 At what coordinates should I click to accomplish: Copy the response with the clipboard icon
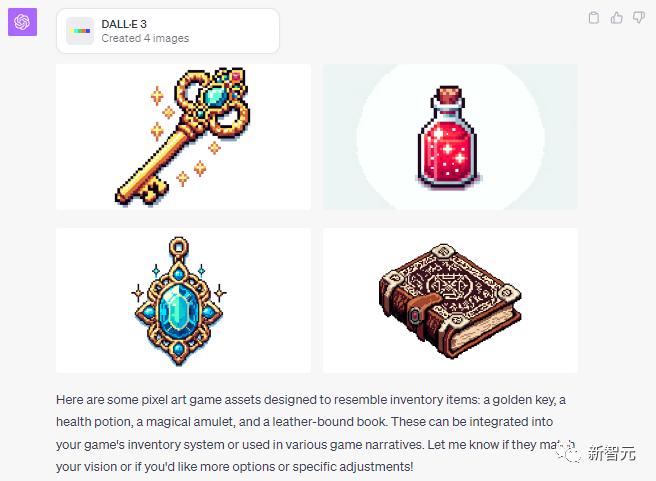pyautogui.click(x=594, y=18)
